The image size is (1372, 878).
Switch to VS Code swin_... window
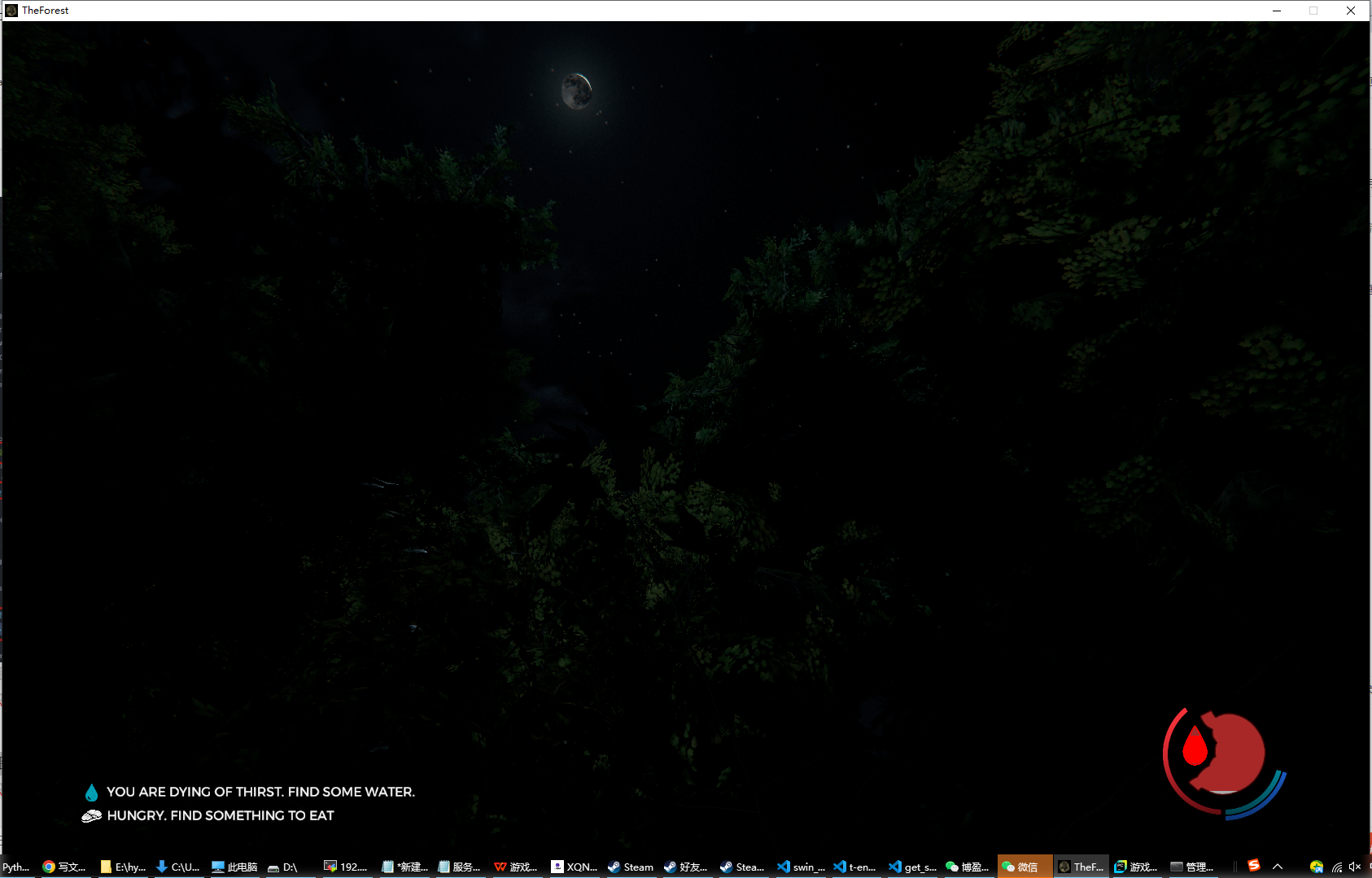(x=802, y=867)
